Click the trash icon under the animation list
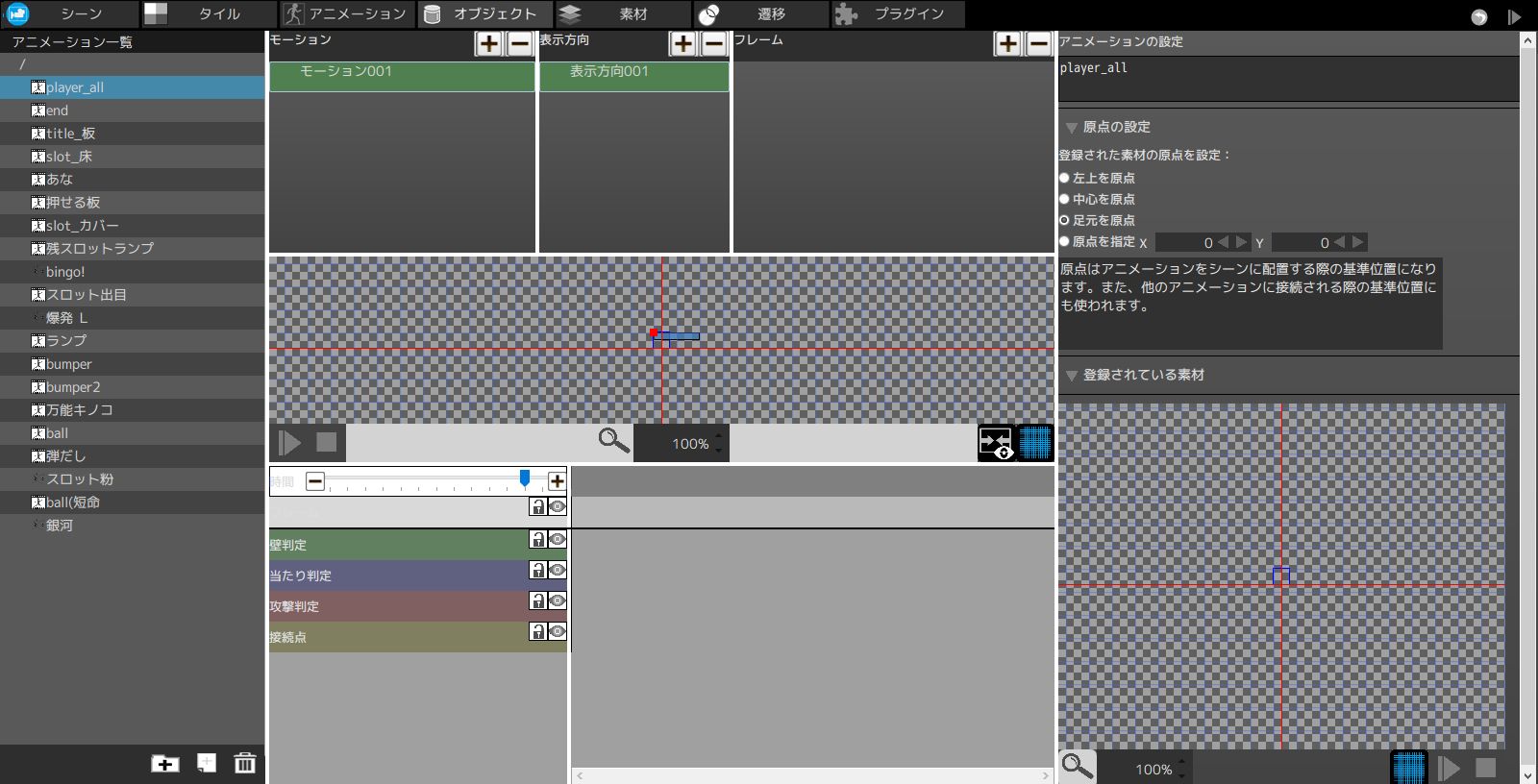 tap(245, 763)
